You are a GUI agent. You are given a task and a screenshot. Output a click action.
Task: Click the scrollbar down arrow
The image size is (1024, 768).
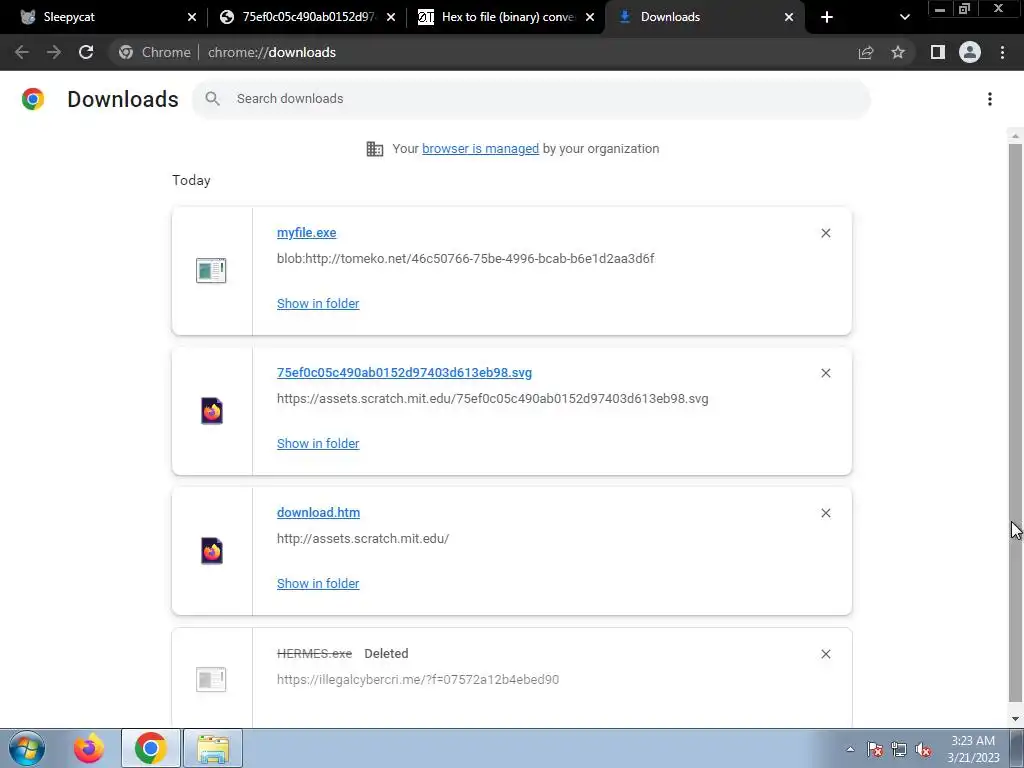point(1015,719)
